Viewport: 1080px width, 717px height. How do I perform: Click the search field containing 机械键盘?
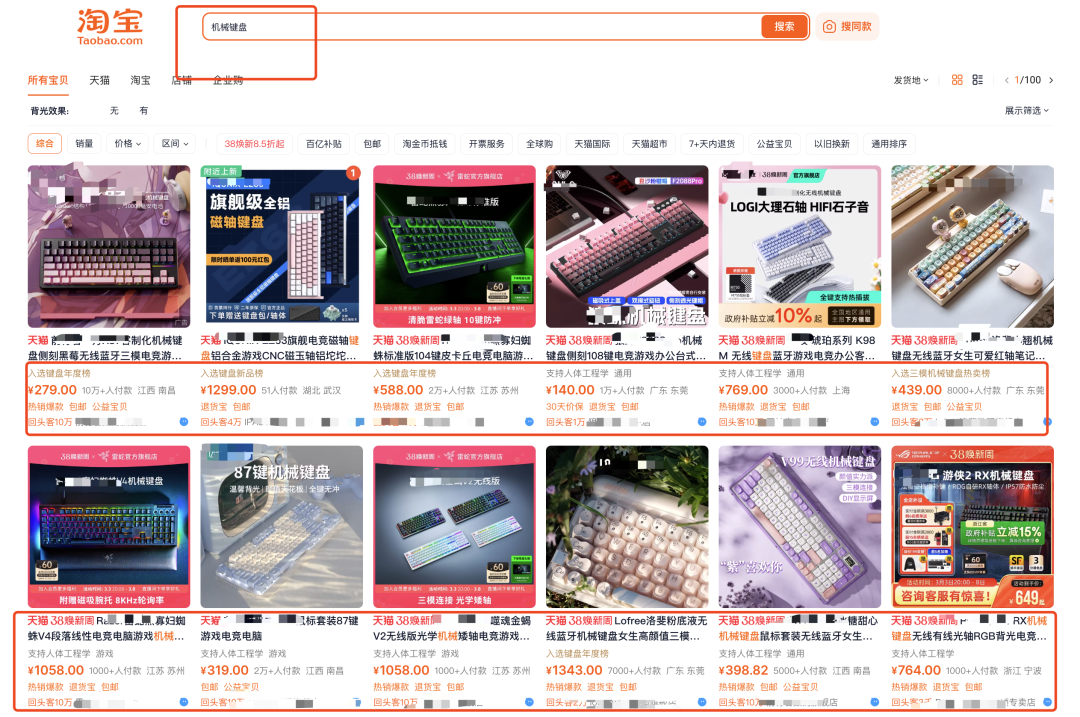482,27
